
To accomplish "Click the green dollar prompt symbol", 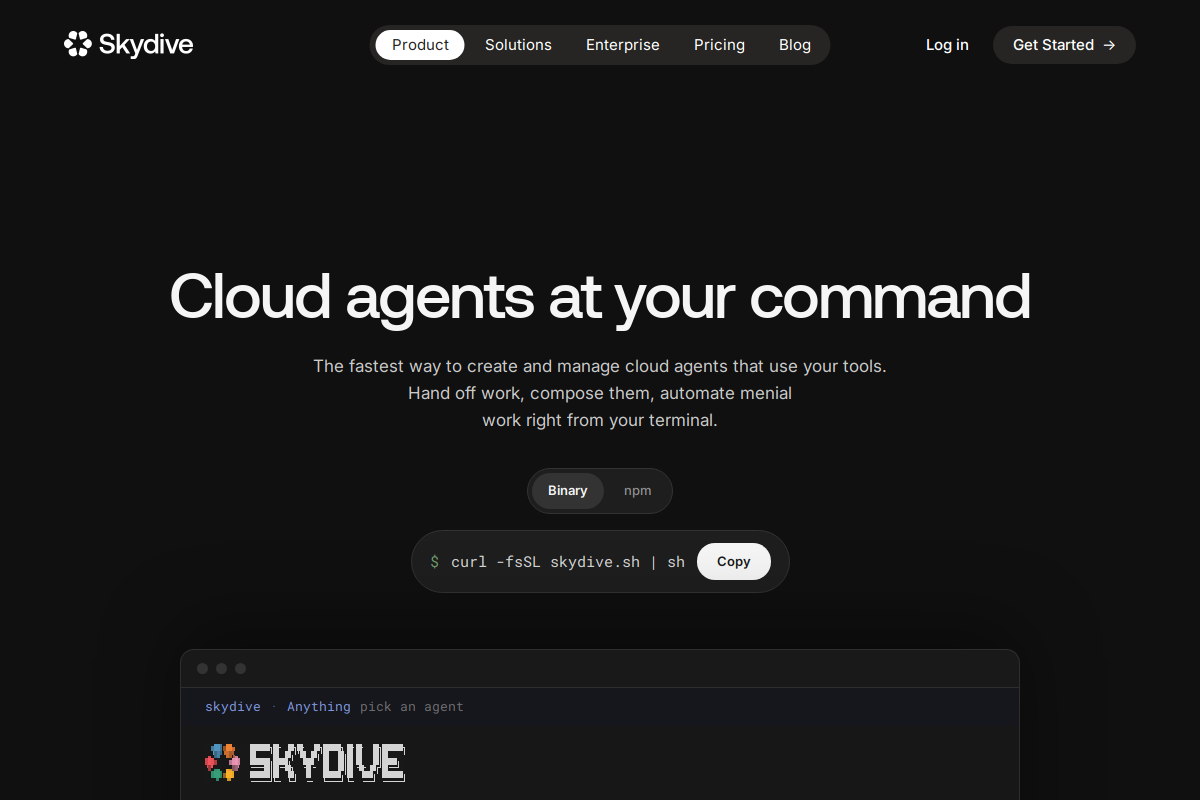I will (x=435, y=562).
